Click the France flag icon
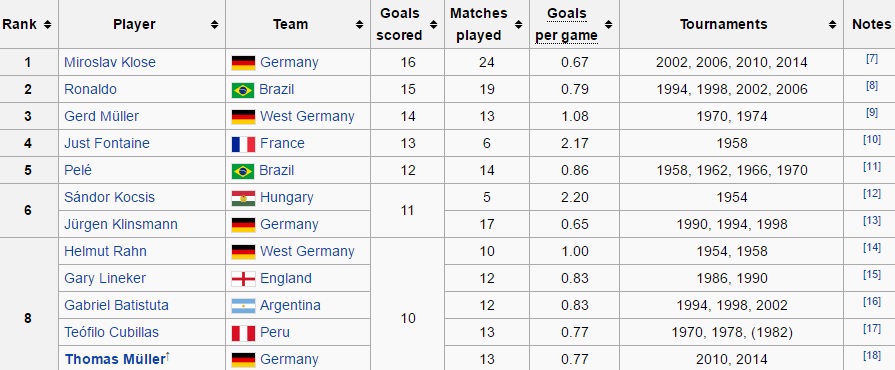Screen dimensions: 895x370 click(243, 144)
